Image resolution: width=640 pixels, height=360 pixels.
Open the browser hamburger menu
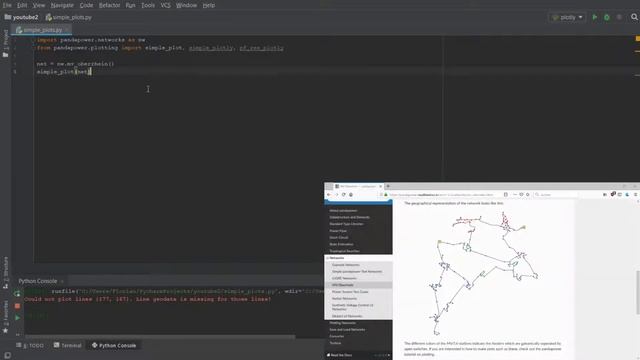[636, 195]
